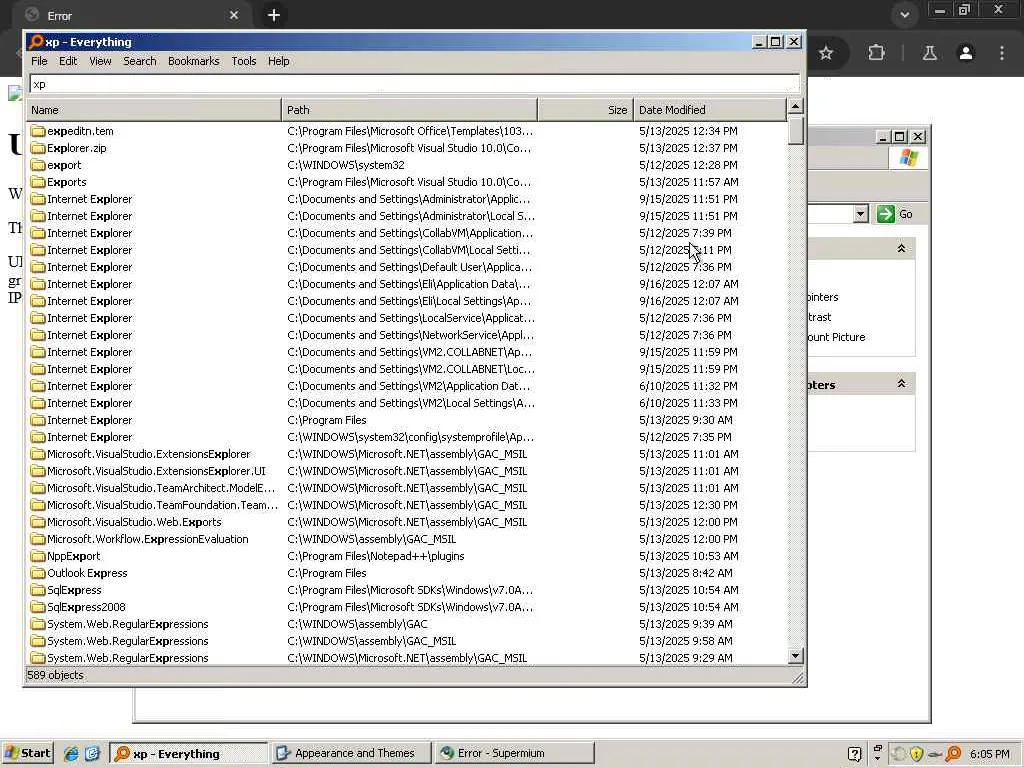Click the Start button

pos(27,753)
